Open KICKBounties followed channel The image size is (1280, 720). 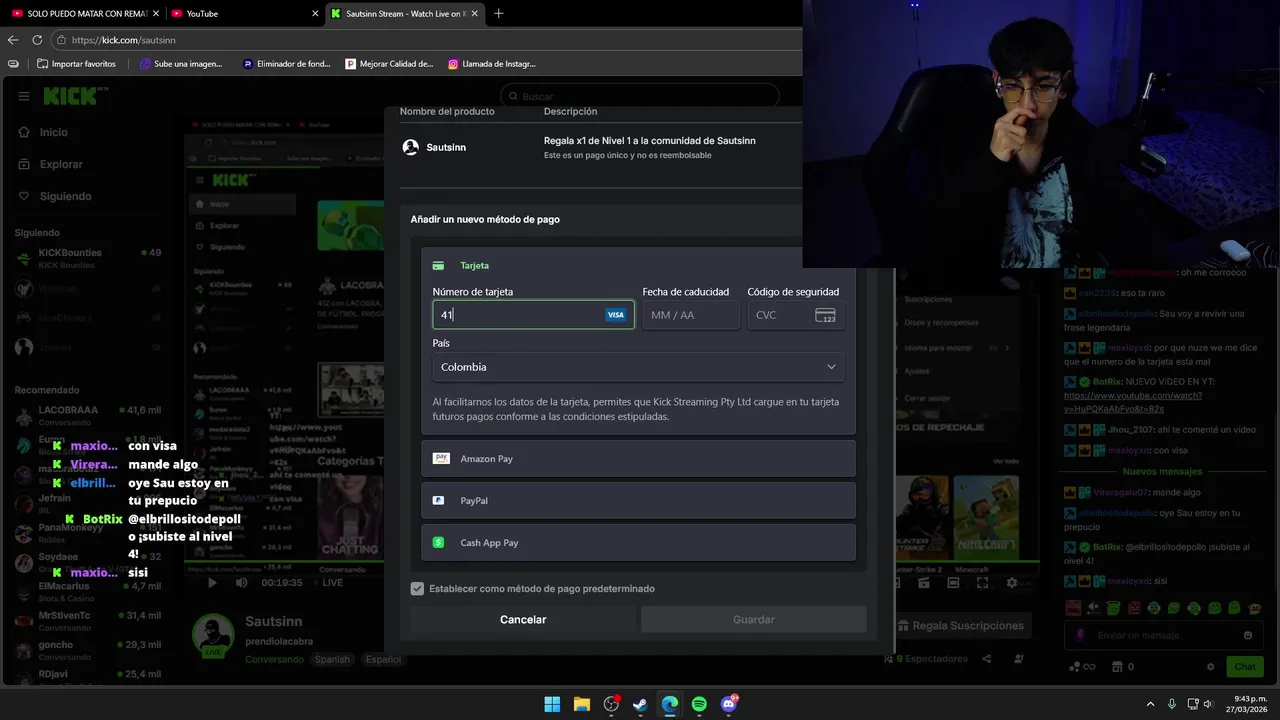tap(88, 257)
